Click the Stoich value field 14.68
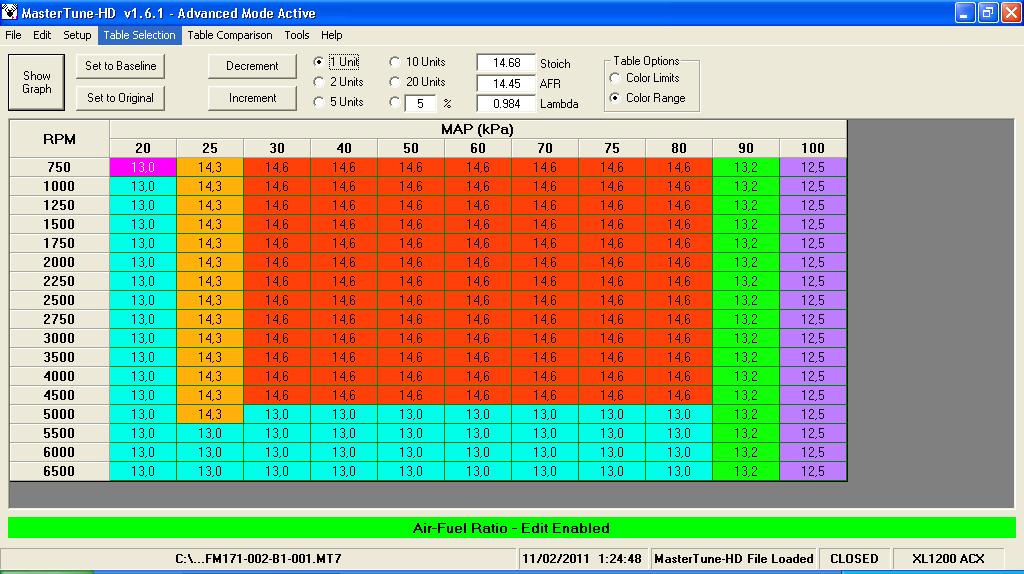Image resolution: width=1024 pixels, height=574 pixels. click(506, 63)
